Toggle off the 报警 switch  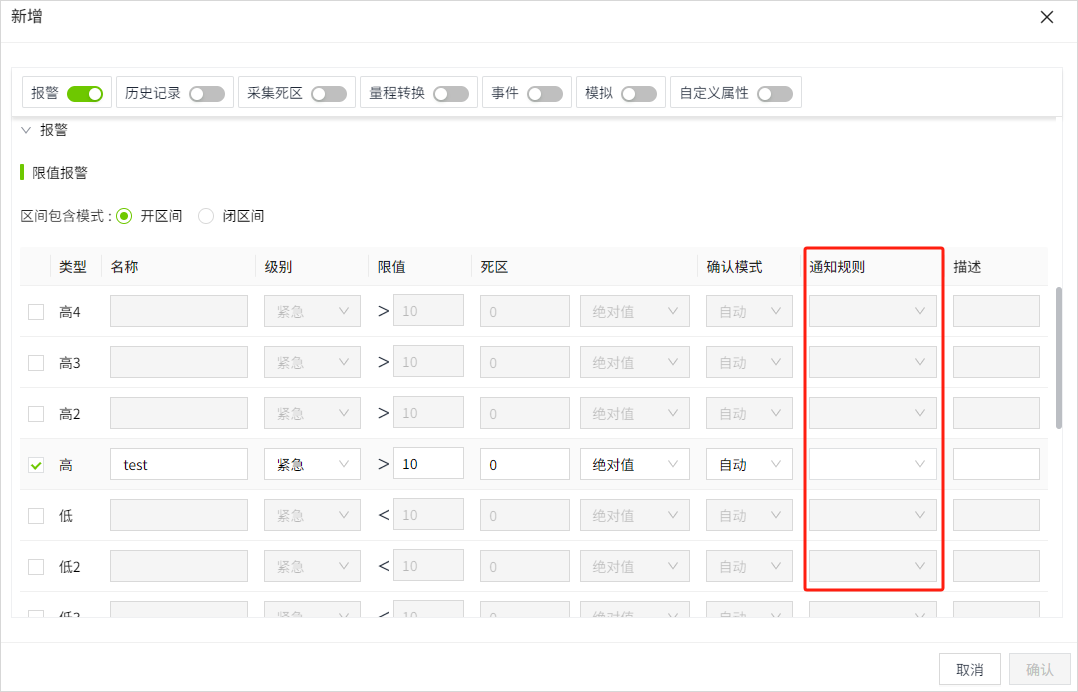pyautogui.click(x=85, y=94)
